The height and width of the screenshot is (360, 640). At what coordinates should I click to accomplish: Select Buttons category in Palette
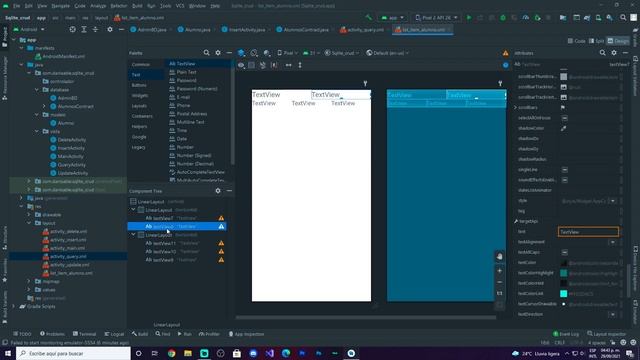point(139,85)
